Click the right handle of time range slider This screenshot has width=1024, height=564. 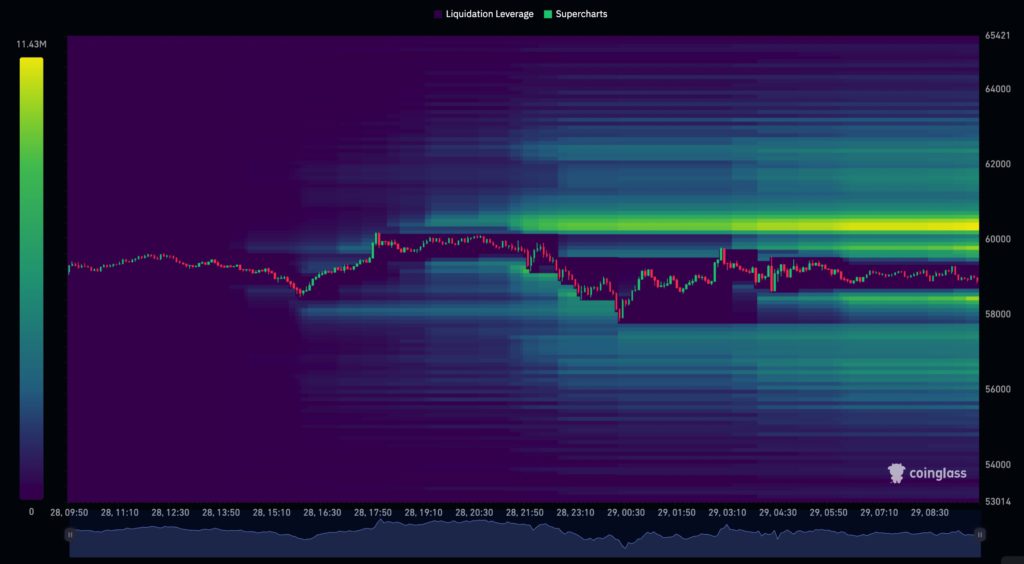[x=980, y=535]
